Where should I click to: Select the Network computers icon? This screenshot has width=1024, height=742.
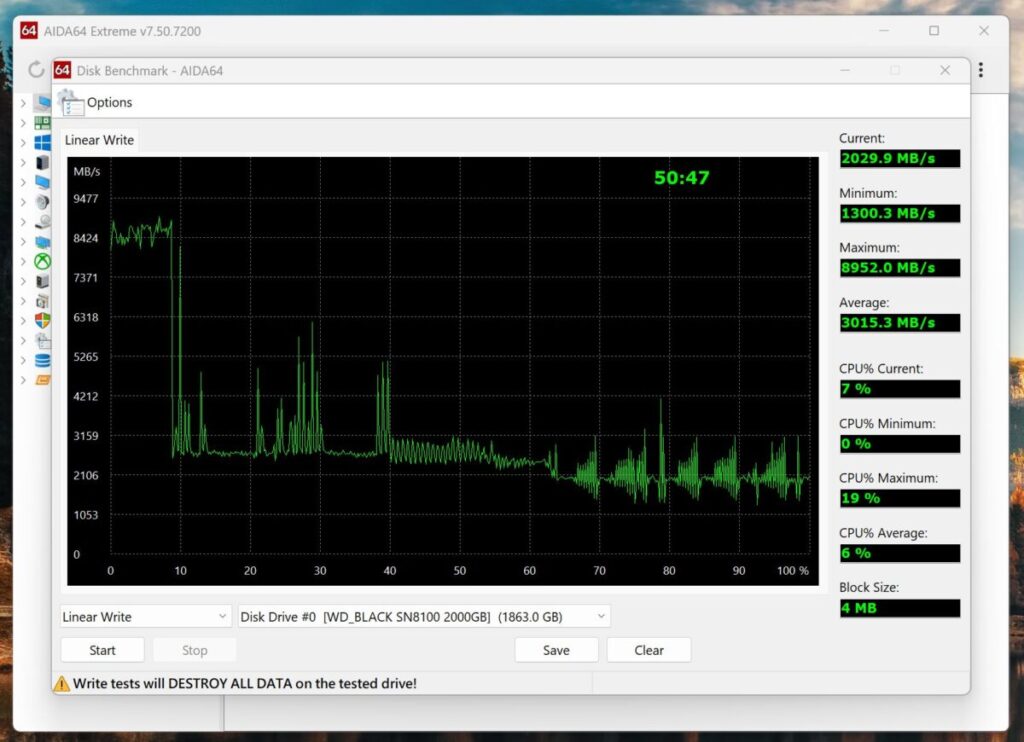click(42, 242)
